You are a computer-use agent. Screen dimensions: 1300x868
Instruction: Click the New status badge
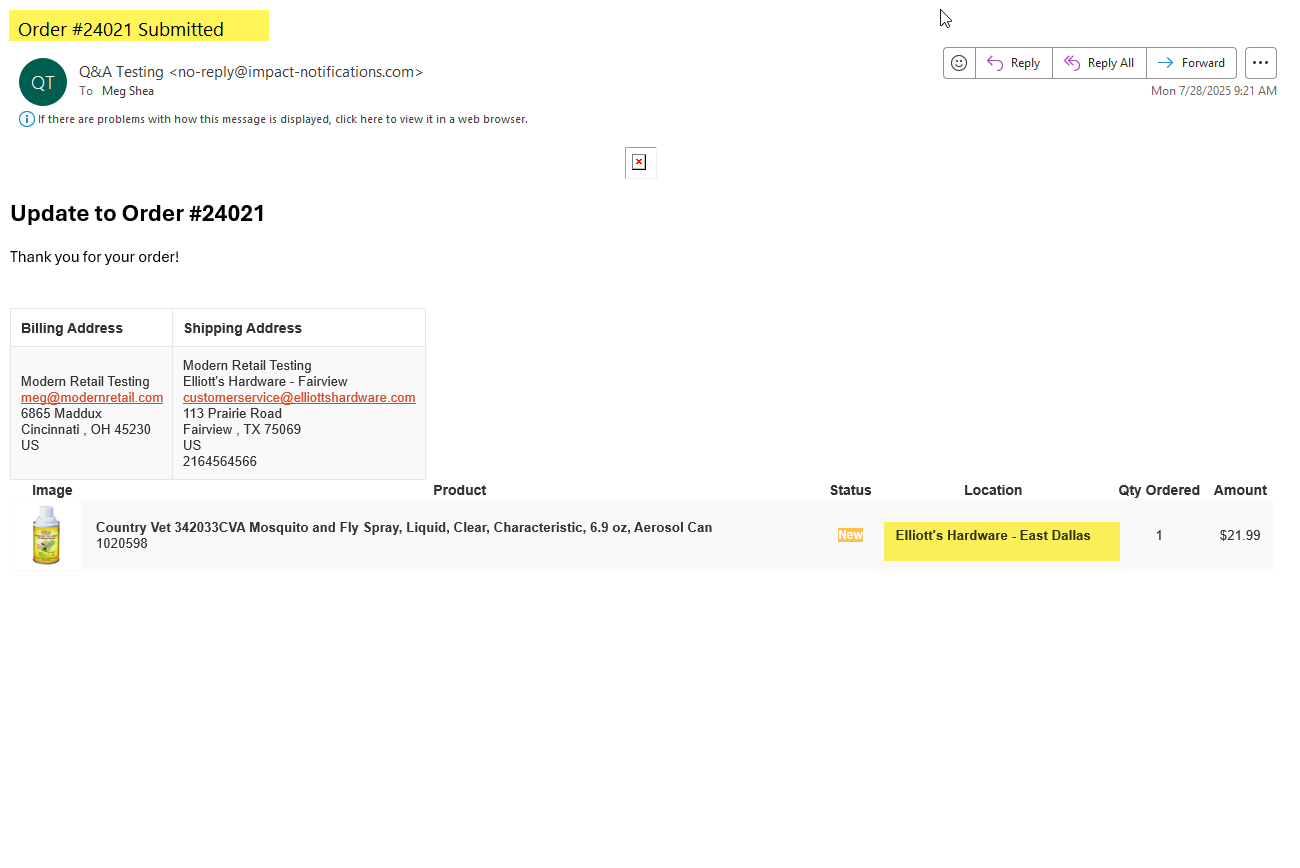[x=850, y=535]
